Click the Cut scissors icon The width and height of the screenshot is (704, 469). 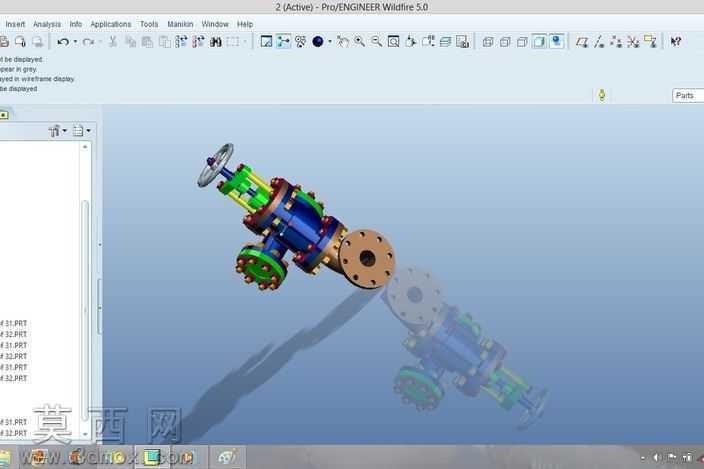(x=113, y=42)
